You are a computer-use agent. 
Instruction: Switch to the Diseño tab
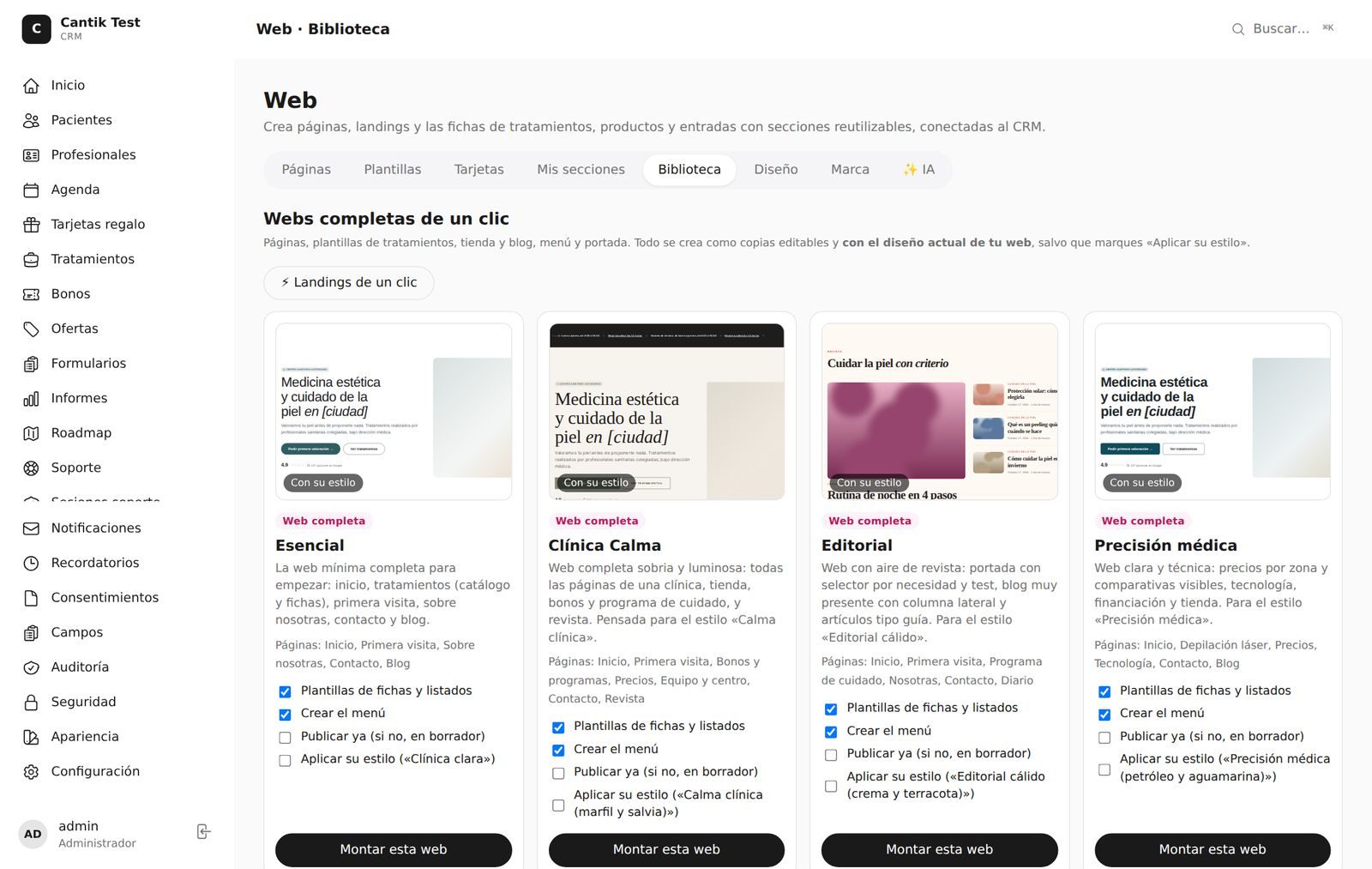(776, 170)
